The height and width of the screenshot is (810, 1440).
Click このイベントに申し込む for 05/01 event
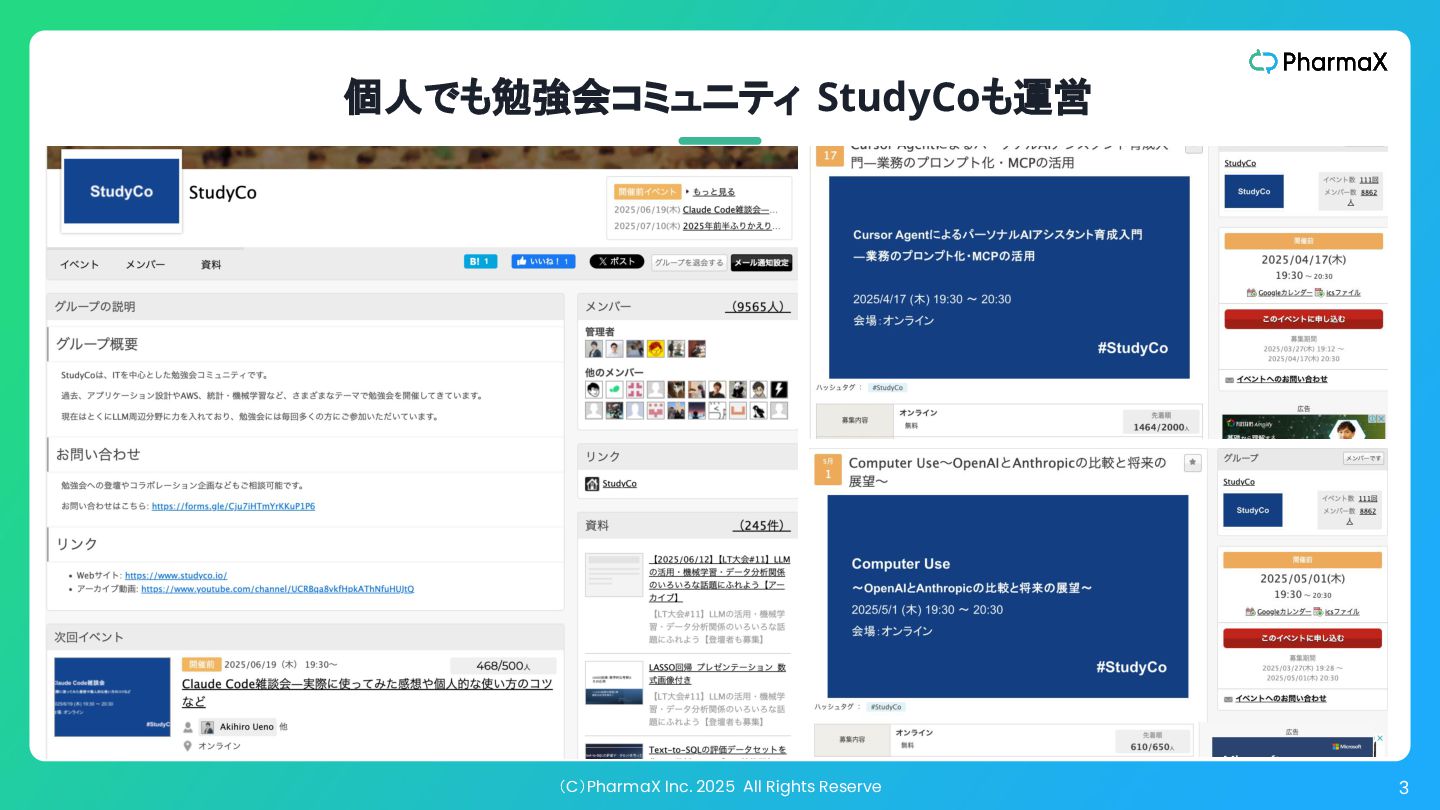point(1302,638)
